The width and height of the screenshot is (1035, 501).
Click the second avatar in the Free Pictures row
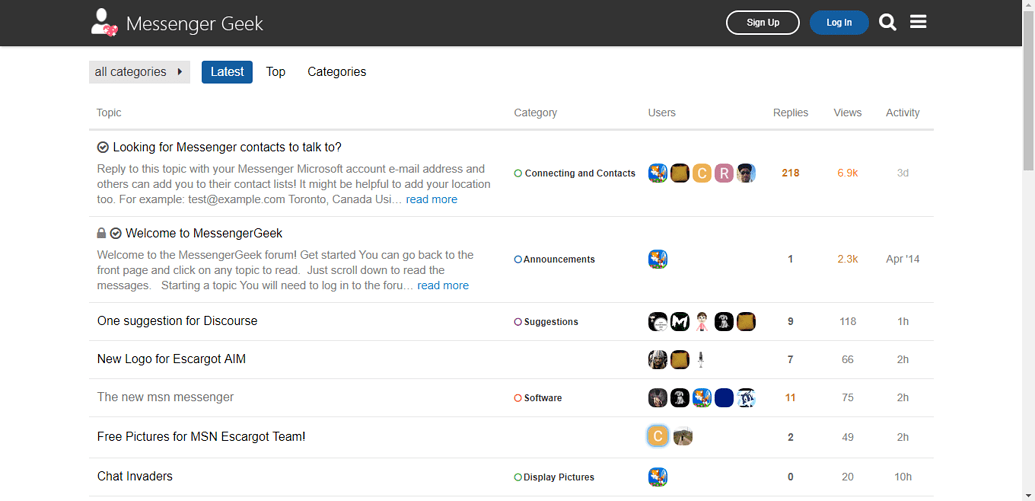pos(683,436)
